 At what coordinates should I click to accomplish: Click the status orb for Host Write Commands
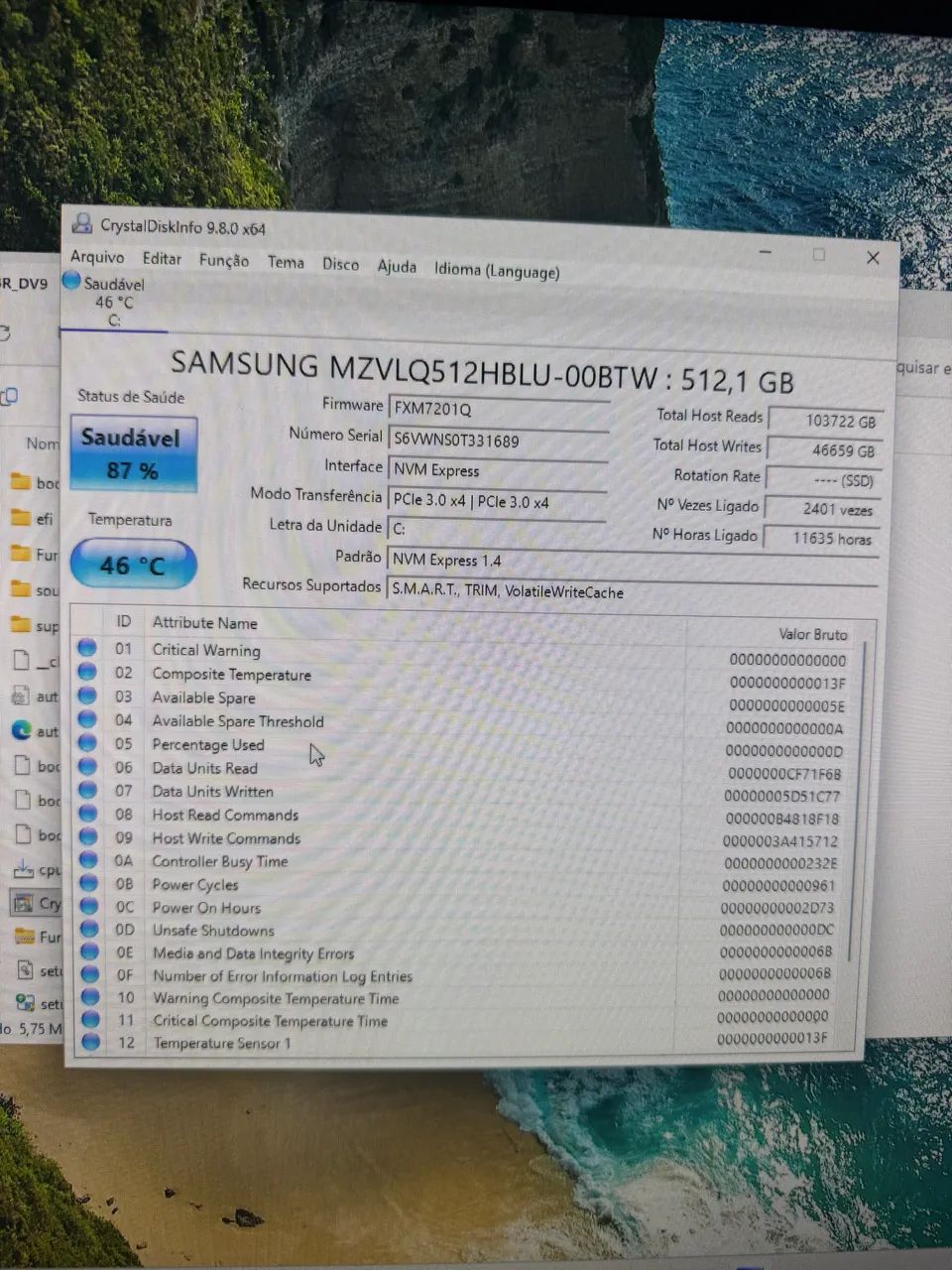tap(88, 836)
